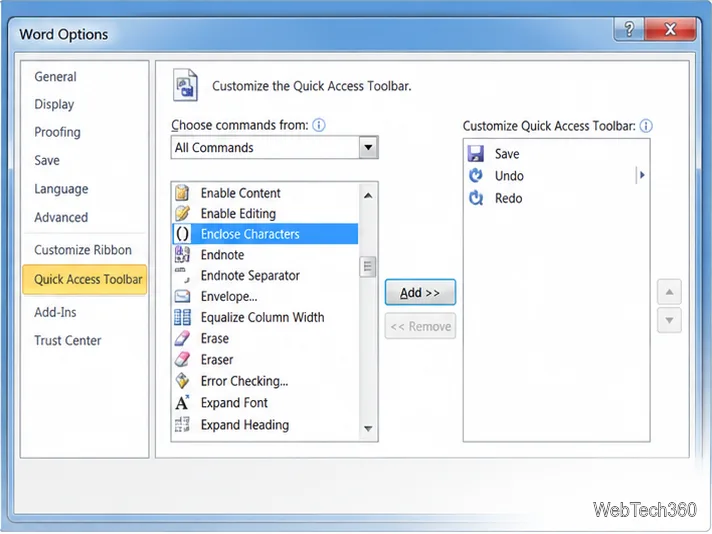
Task: Open the Add-Ins tab
Action: pyautogui.click(x=55, y=312)
